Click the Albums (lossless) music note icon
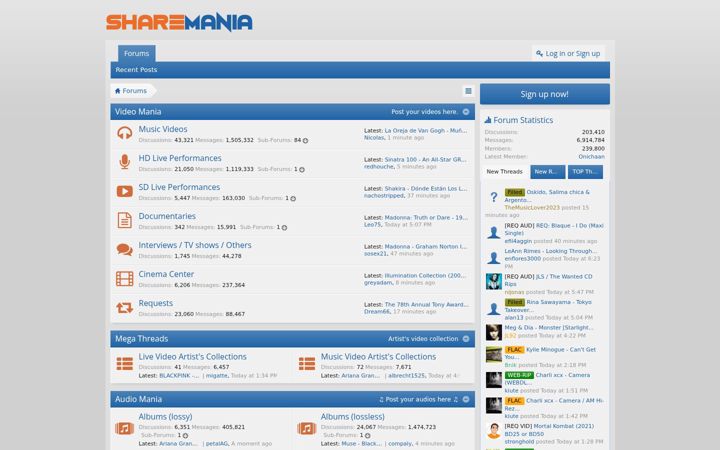Viewport: 720px width, 450px height. click(x=307, y=428)
